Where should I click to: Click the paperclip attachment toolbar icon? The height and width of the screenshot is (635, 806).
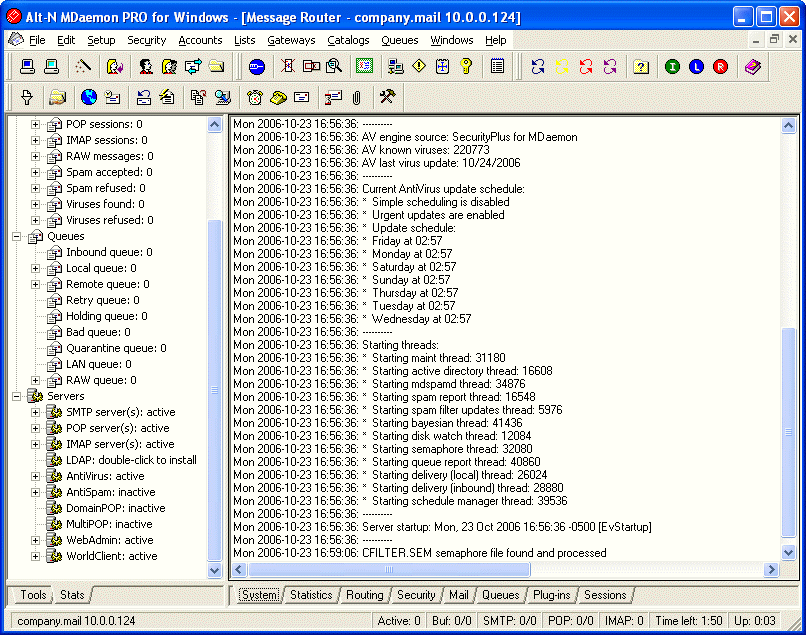point(354,97)
